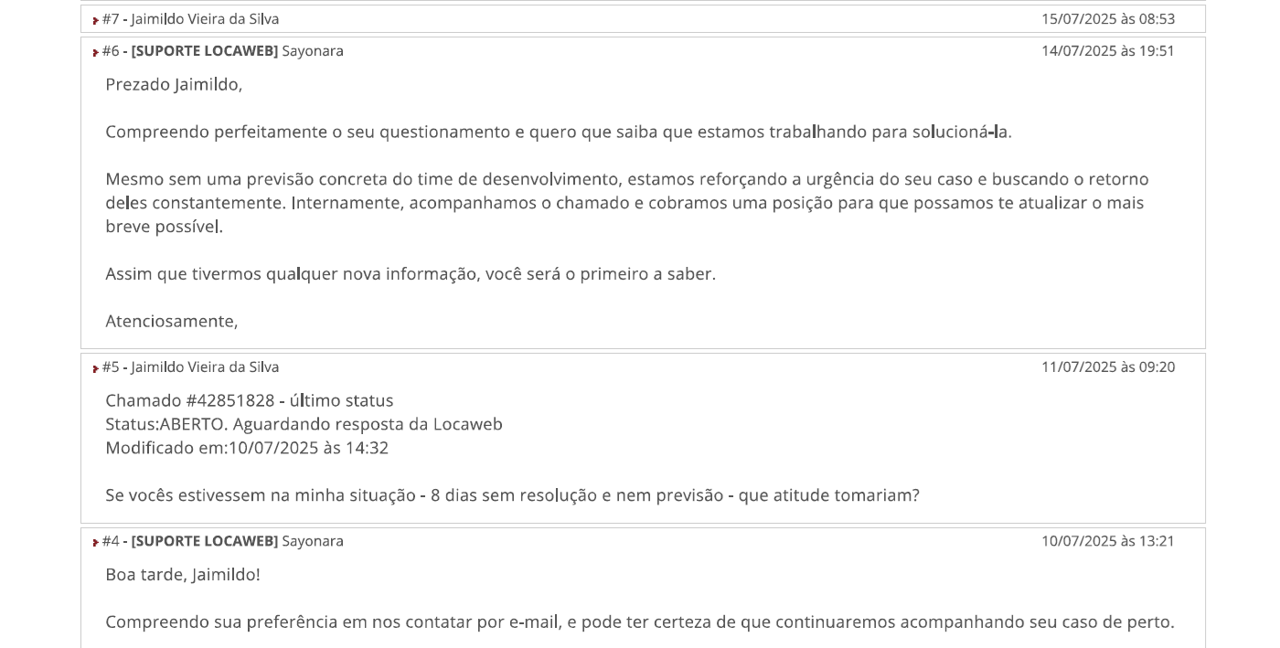The height and width of the screenshot is (648, 1280).
Task: Click the paragraph starting "Compreendo perfeitamente"
Action: [558, 132]
